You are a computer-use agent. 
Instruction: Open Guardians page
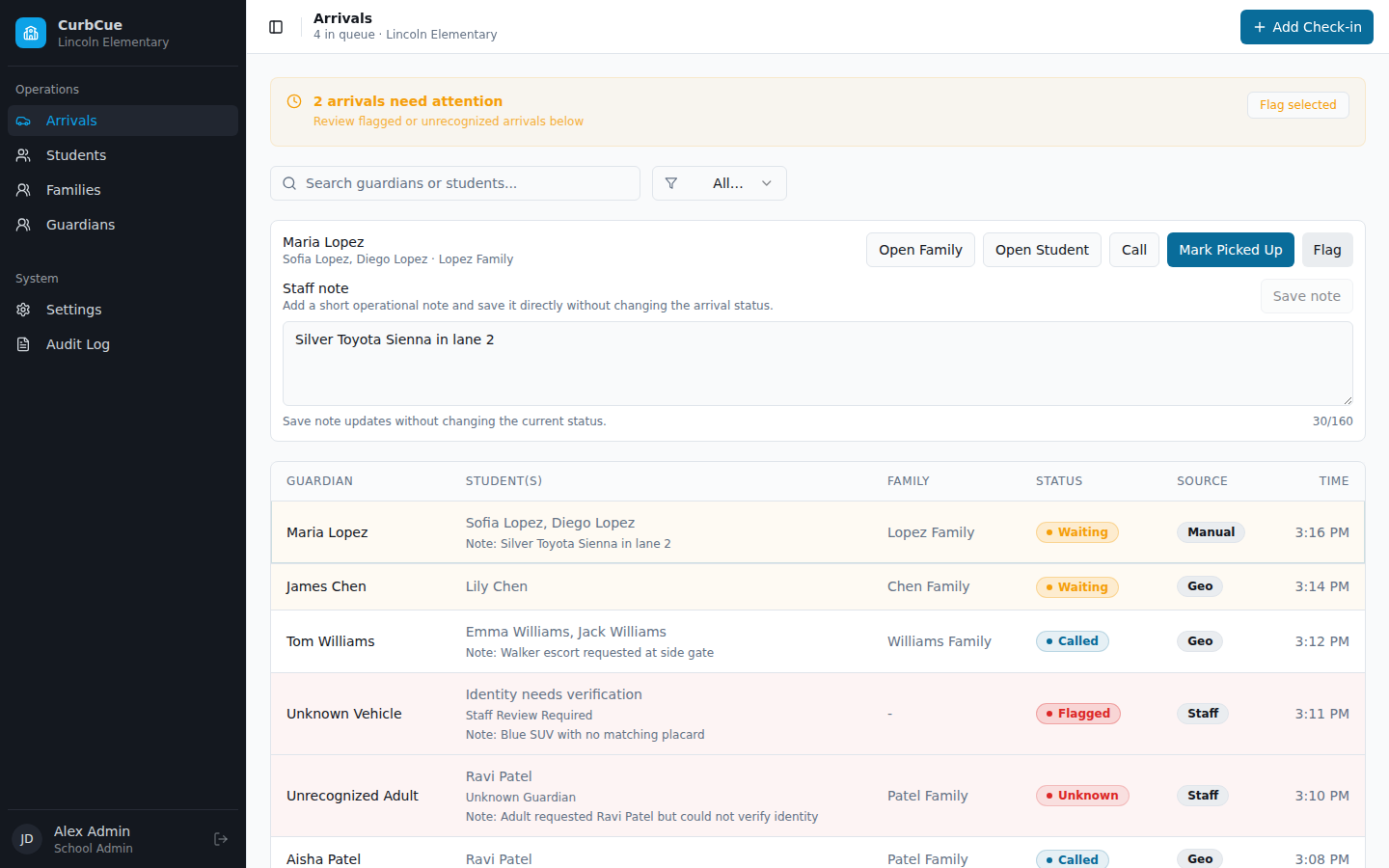(123, 225)
